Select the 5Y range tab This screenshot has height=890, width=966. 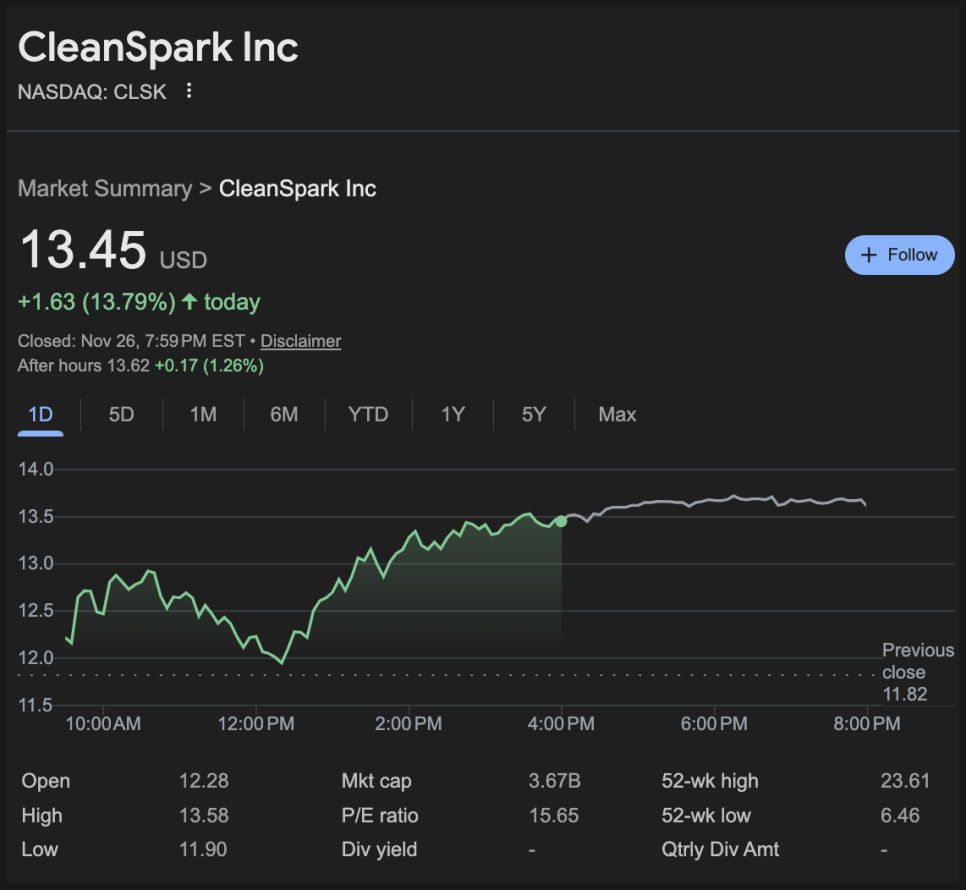point(534,414)
